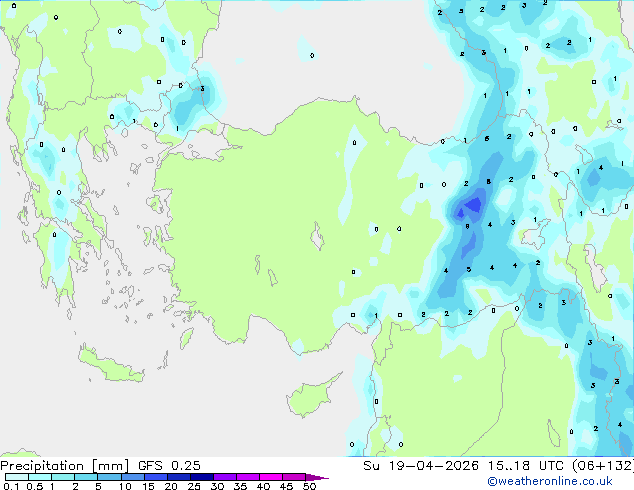Select the '10' legend scale label
634x490 pixels.
tap(125, 486)
